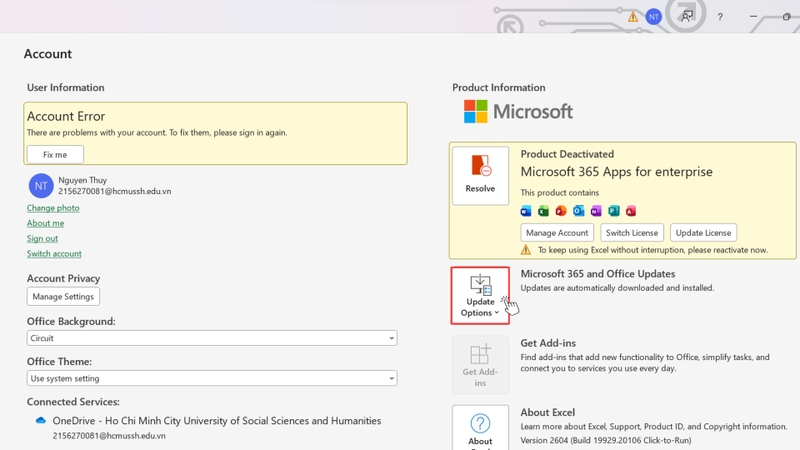
Task: Click the feedback person icon in title bar
Action: (687, 16)
